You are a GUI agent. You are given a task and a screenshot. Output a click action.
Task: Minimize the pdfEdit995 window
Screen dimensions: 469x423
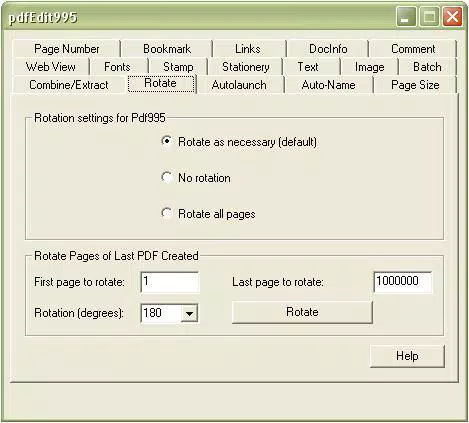(x=406, y=17)
